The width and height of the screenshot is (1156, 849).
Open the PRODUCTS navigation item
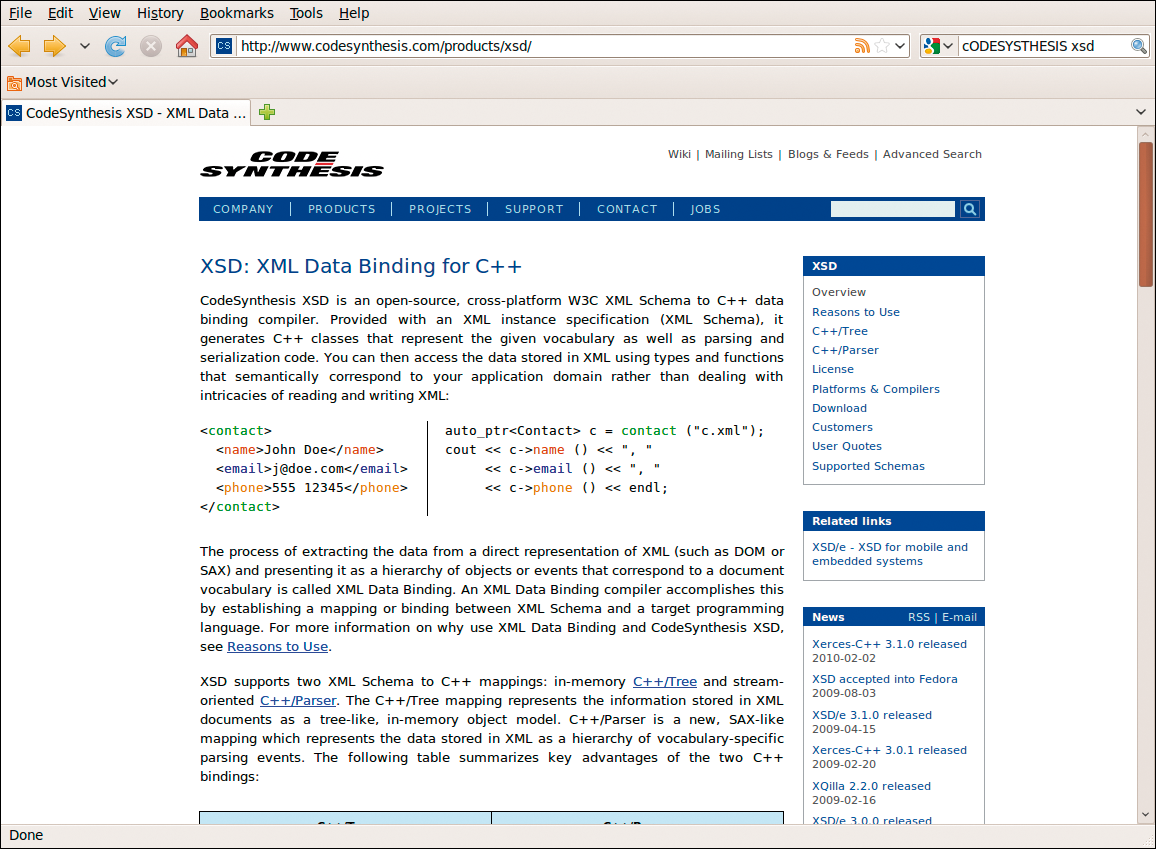(341, 209)
